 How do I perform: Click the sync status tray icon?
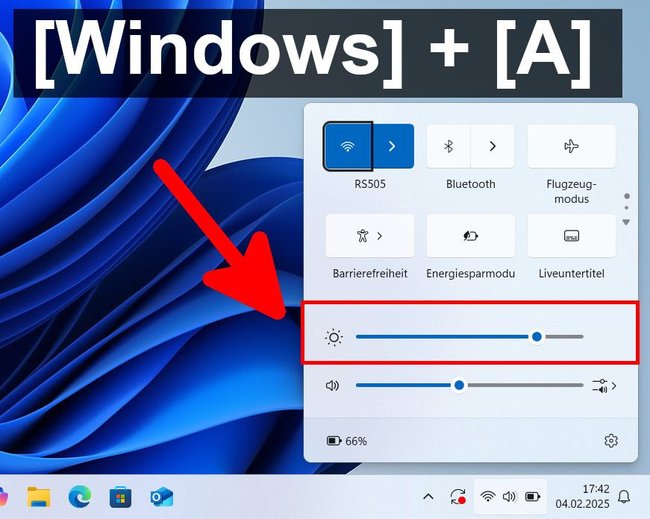pyautogui.click(x=458, y=497)
